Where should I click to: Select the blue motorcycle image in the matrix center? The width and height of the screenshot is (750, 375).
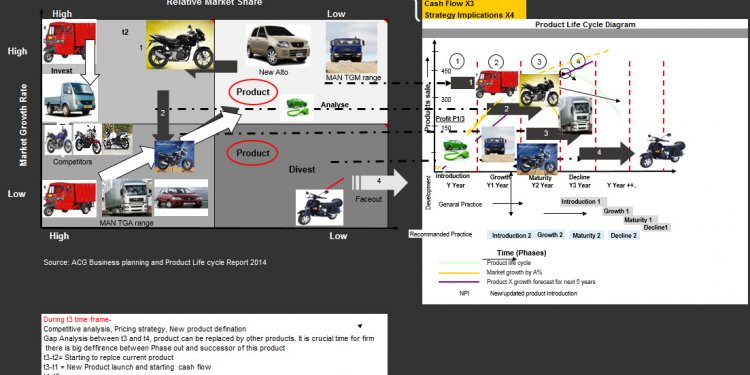(174, 156)
